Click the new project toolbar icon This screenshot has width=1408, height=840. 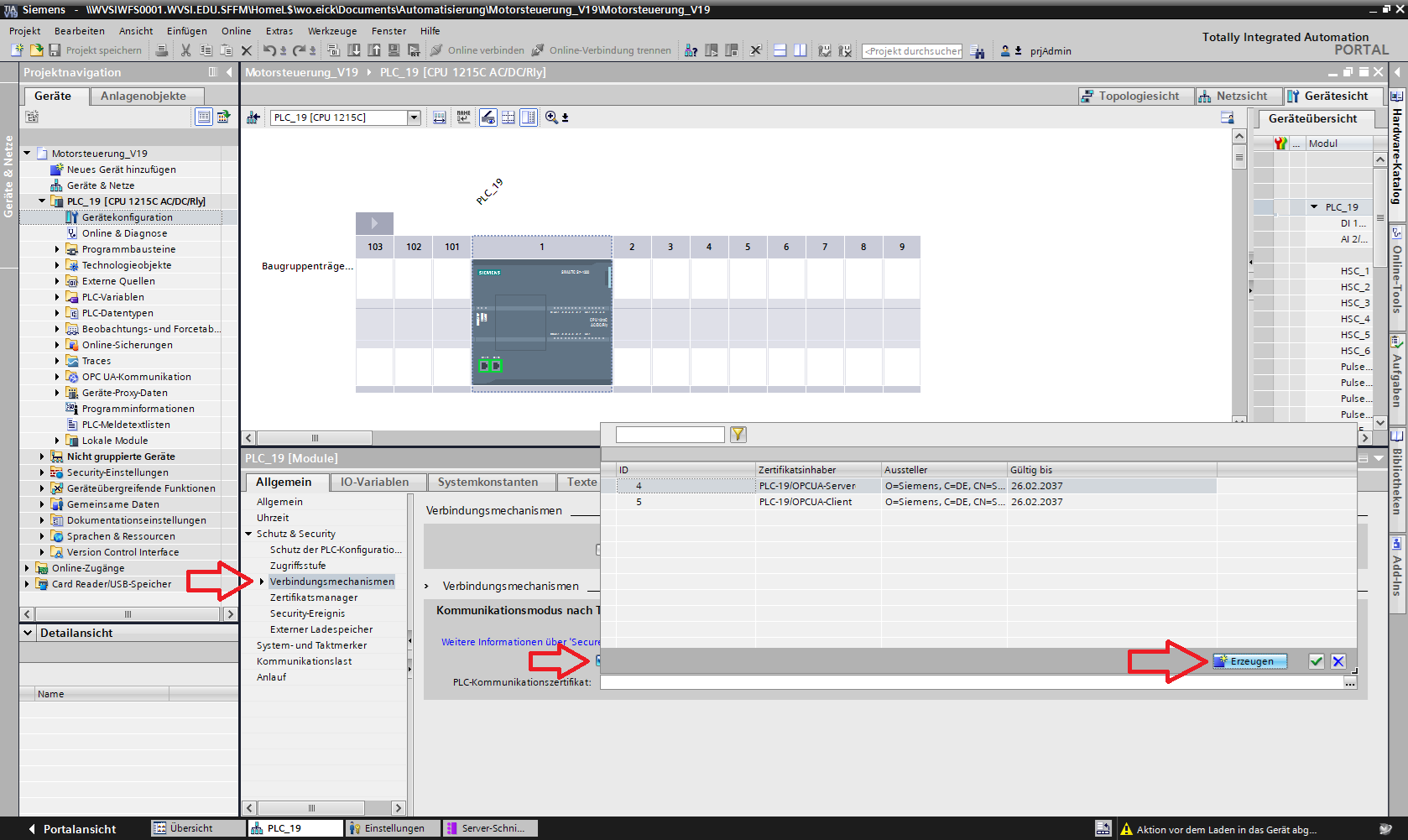tap(17, 50)
